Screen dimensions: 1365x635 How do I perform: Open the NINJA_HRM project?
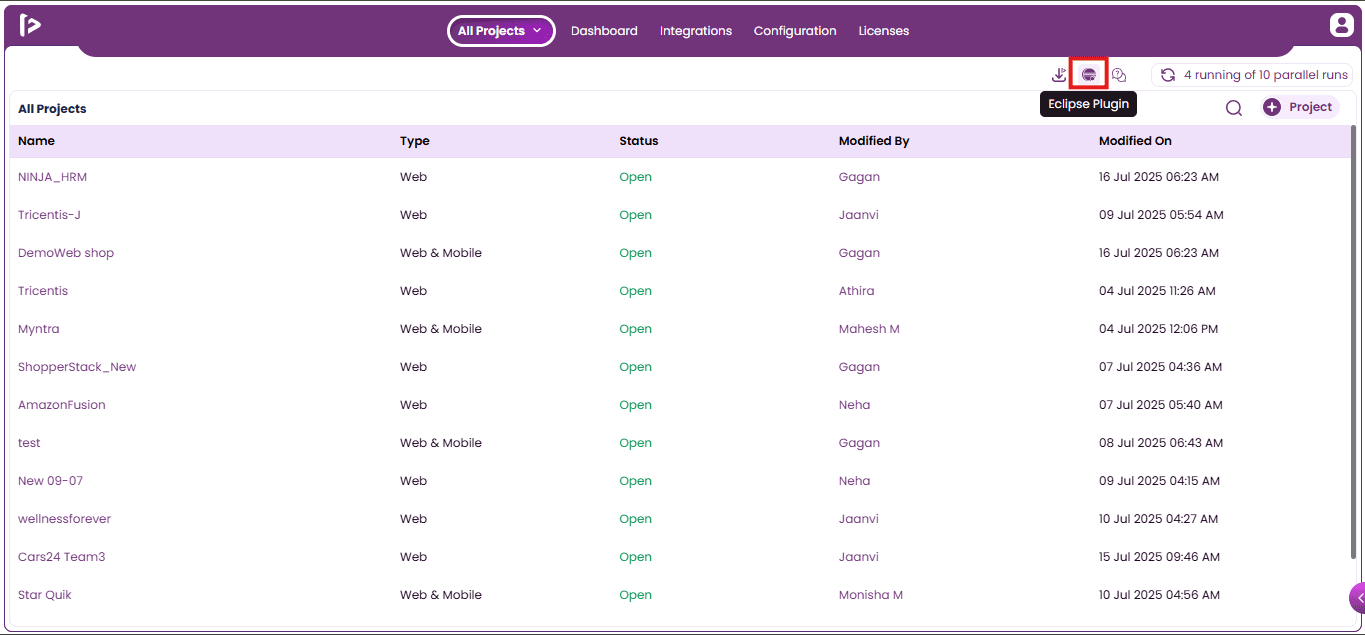point(52,177)
